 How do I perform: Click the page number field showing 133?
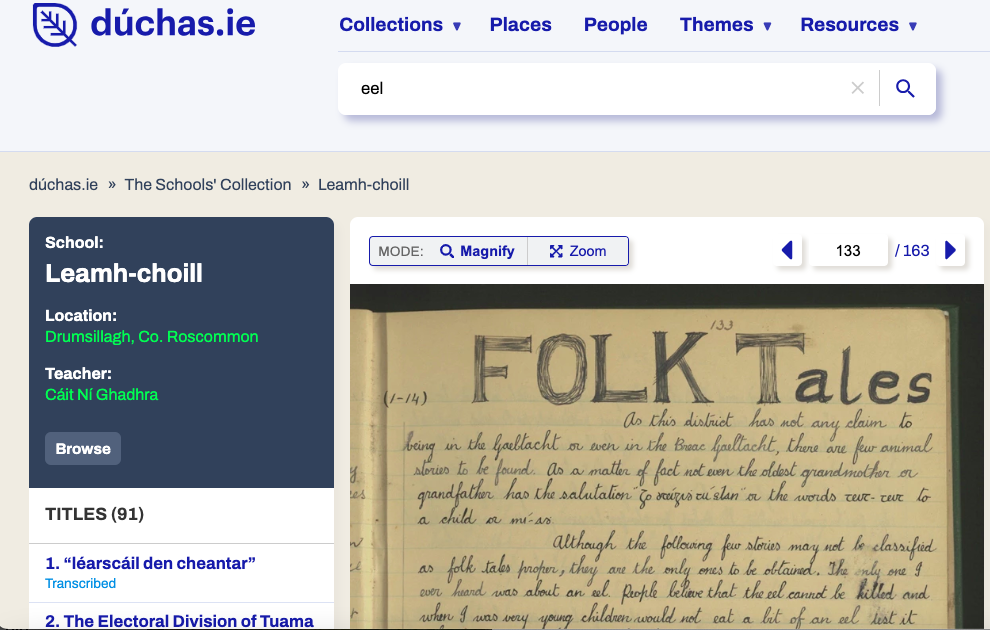[x=848, y=251]
